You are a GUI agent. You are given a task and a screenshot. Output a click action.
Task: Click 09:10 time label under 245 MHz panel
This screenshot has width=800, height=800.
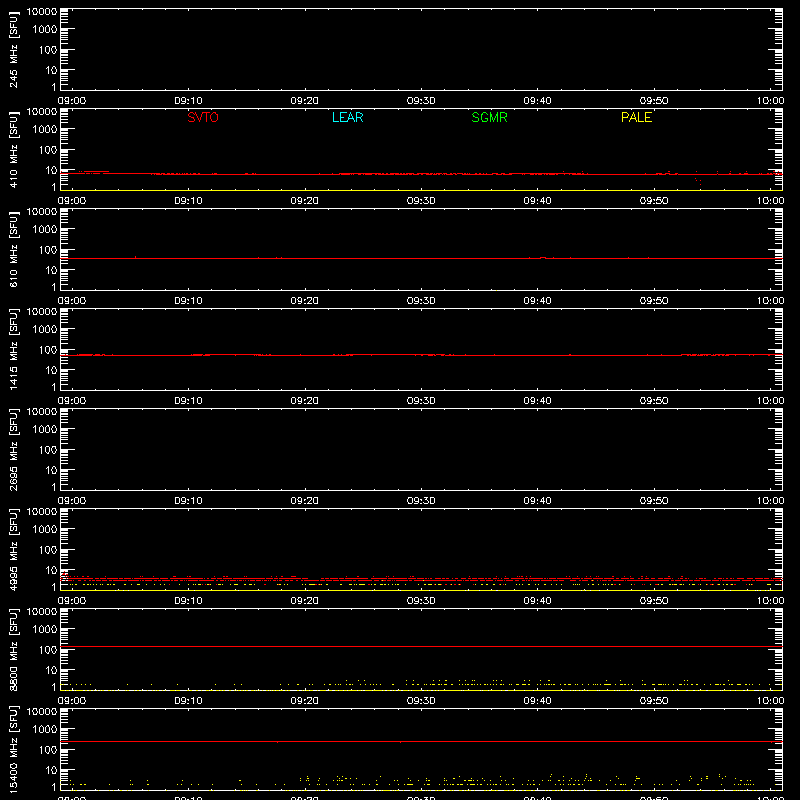coord(188,101)
